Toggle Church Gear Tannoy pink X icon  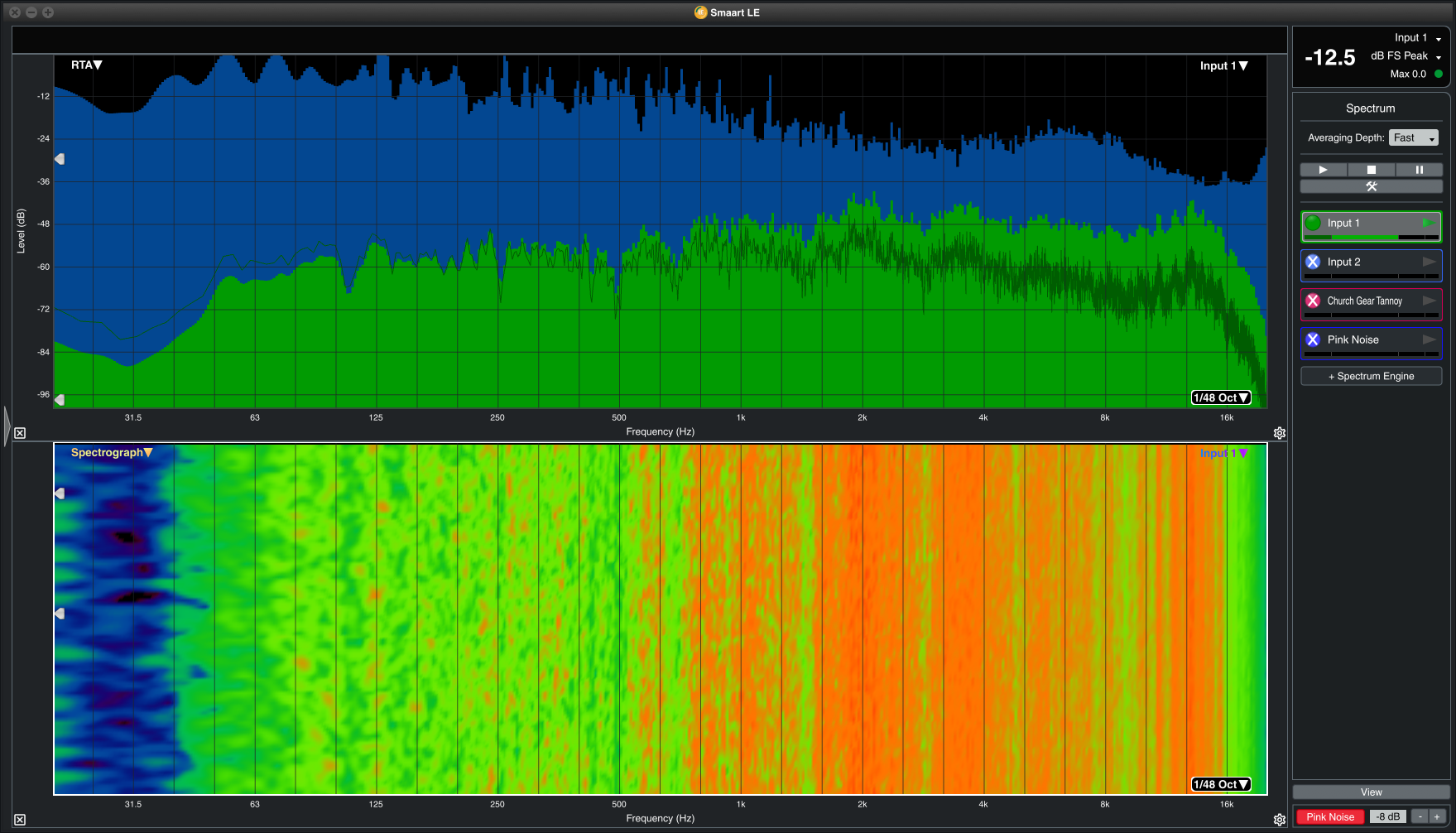[1313, 301]
